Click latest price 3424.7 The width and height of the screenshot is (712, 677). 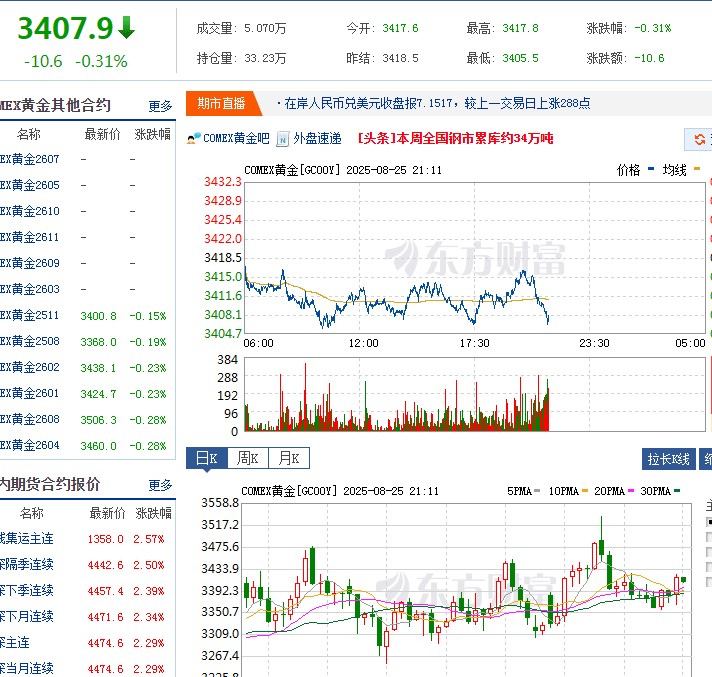(99, 394)
